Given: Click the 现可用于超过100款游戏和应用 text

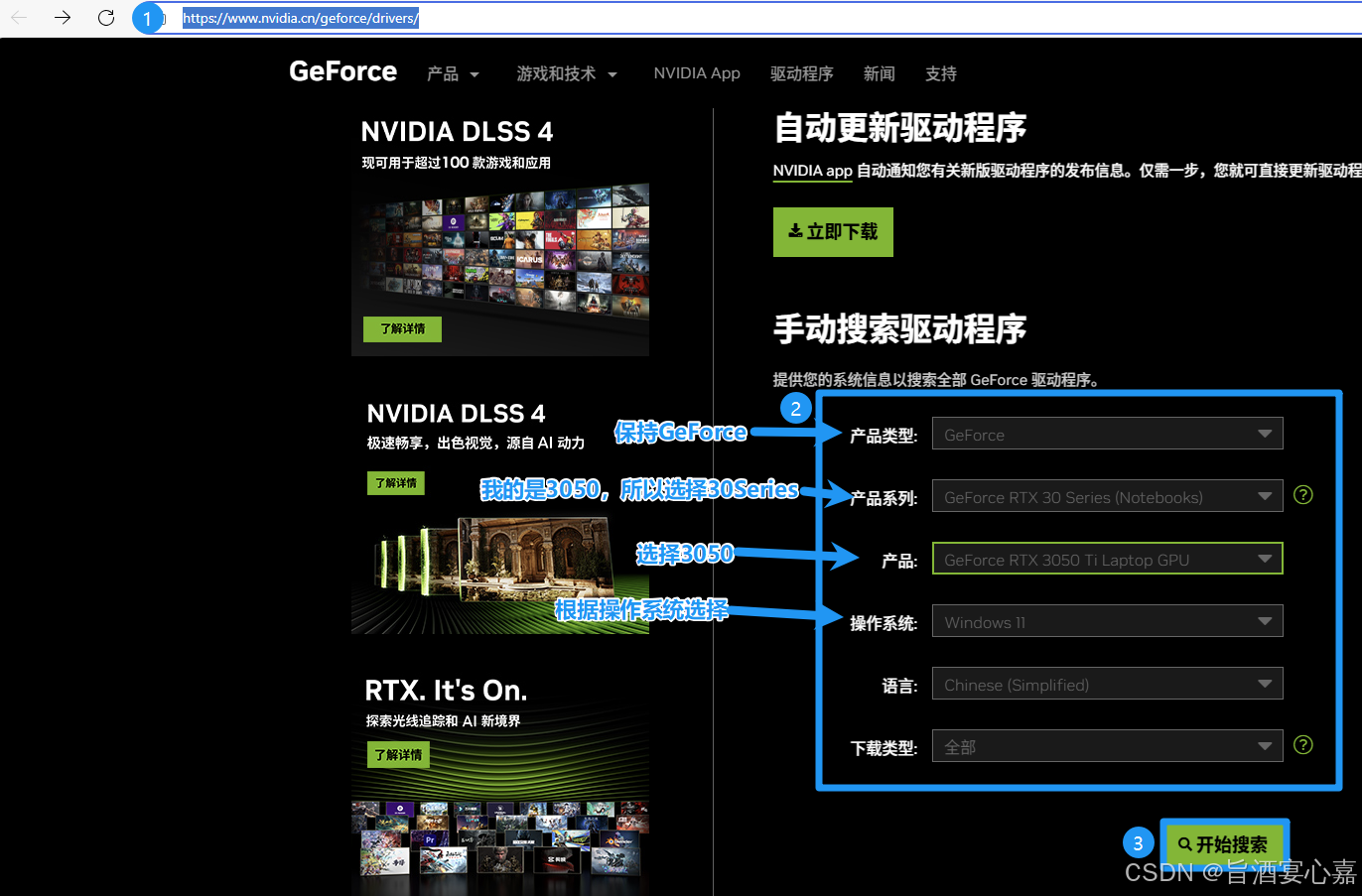Looking at the screenshot, I should (x=456, y=163).
